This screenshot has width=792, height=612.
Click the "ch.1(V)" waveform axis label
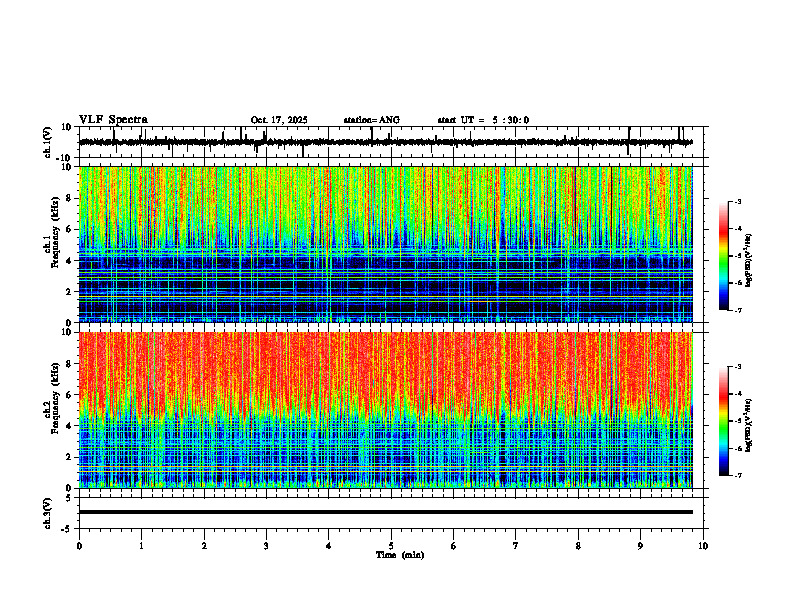pyautogui.click(x=47, y=142)
